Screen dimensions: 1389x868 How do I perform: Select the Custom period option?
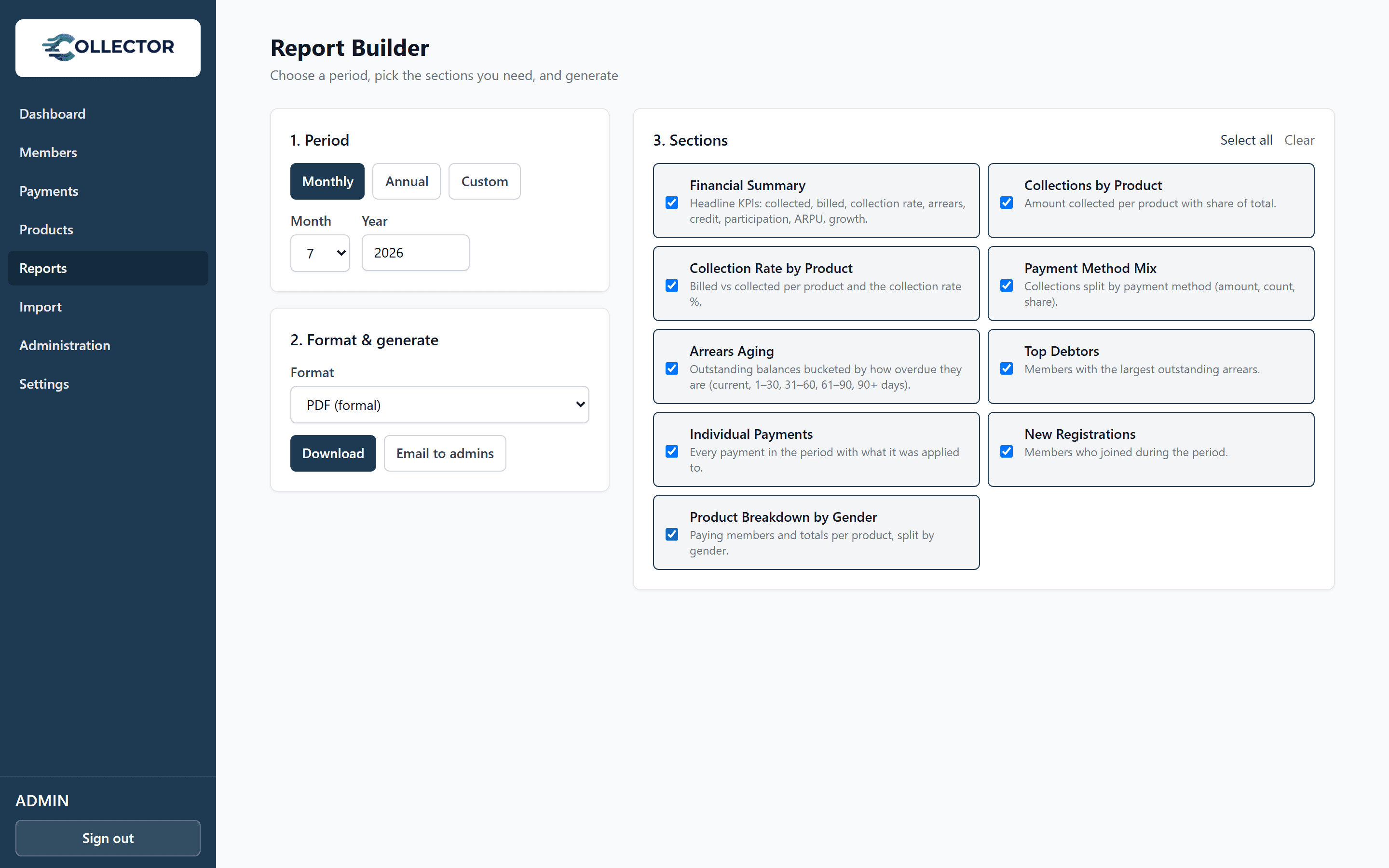(484, 181)
